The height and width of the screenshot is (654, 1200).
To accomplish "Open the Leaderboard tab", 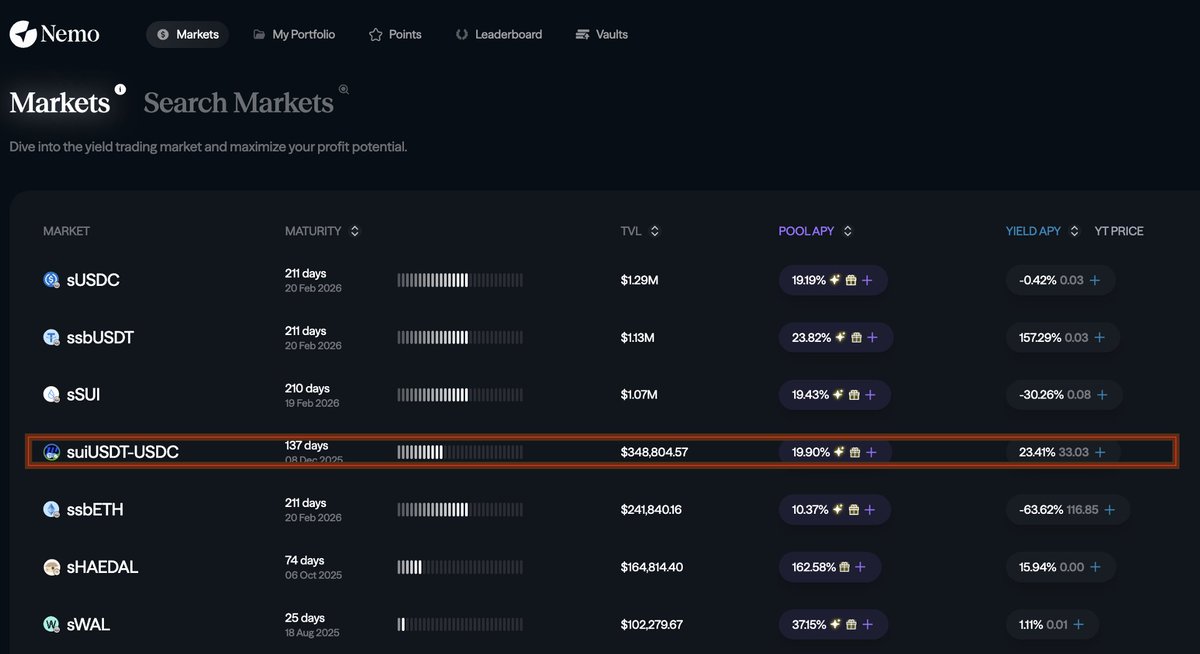I will pyautogui.click(x=498, y=34).
